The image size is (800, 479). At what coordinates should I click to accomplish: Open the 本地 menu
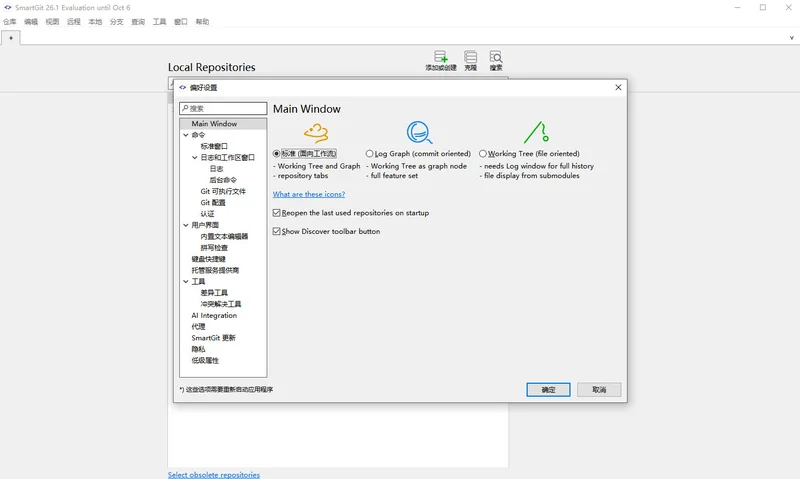(95, 21)
